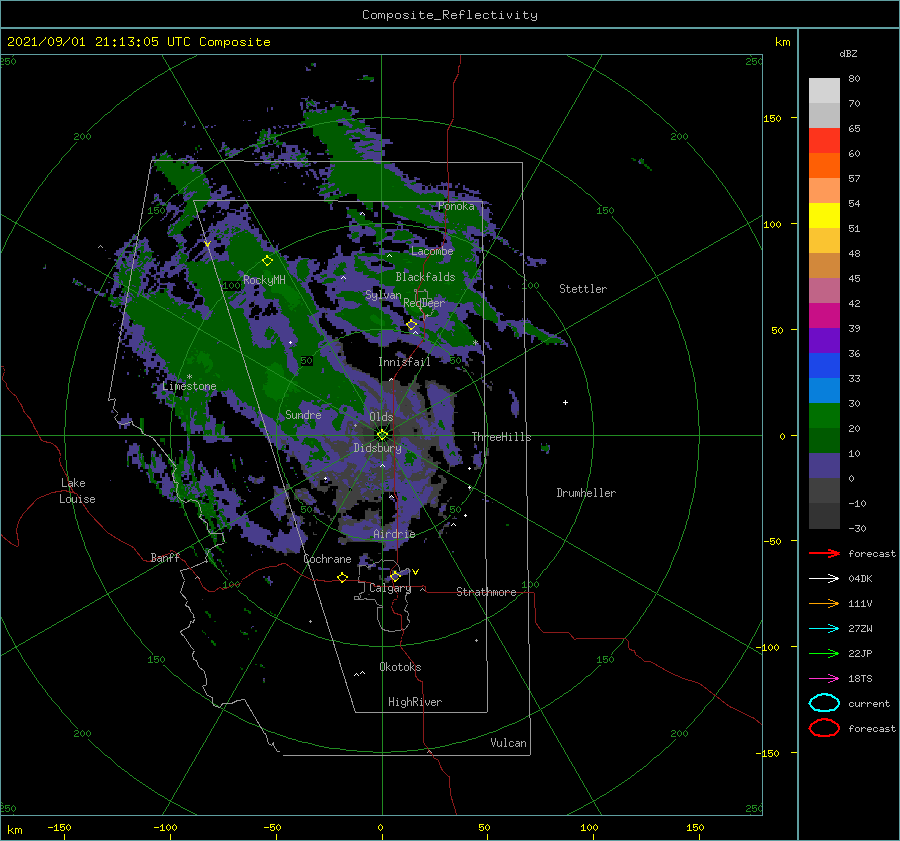
Task: Click the Drumheller map label
Action: [586, 493]
